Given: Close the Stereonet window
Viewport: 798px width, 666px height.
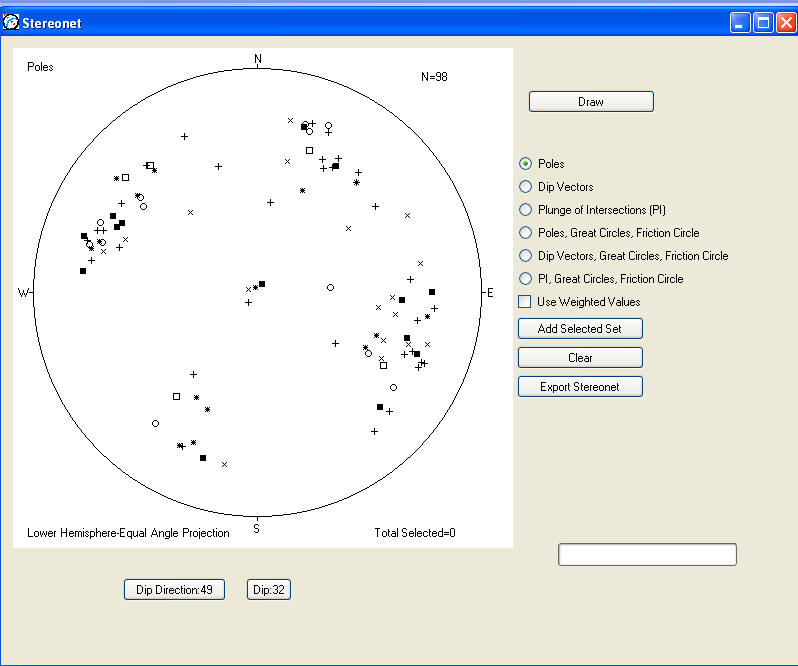Looking at the screenshot, I should coord(785,22).
